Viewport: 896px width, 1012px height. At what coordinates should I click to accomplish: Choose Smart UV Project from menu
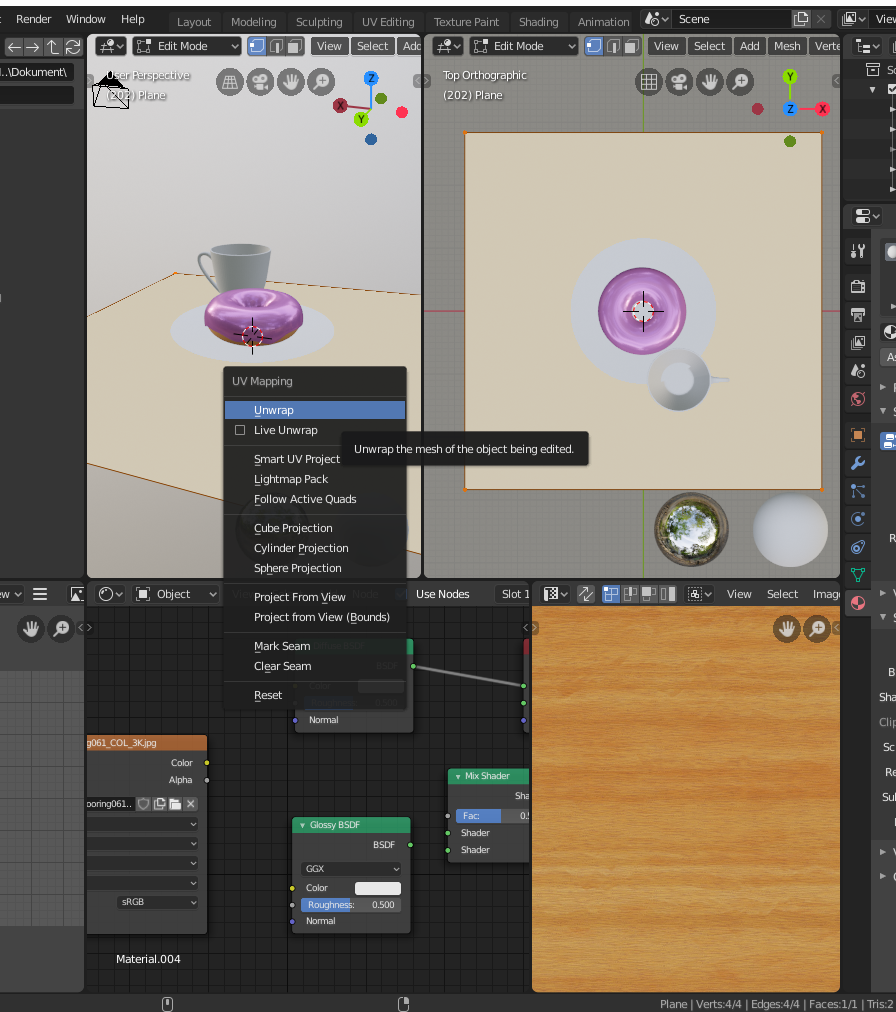click(x=297, y=459)
